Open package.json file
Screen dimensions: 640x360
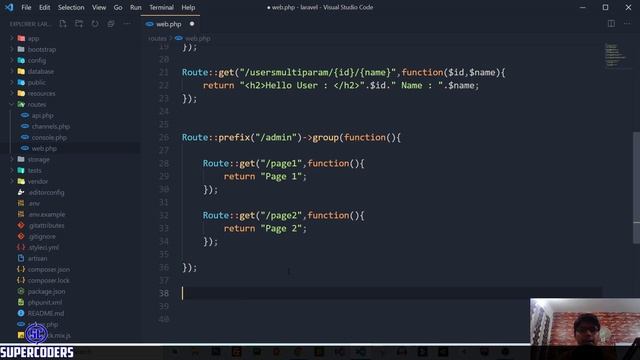coord(46,291)
